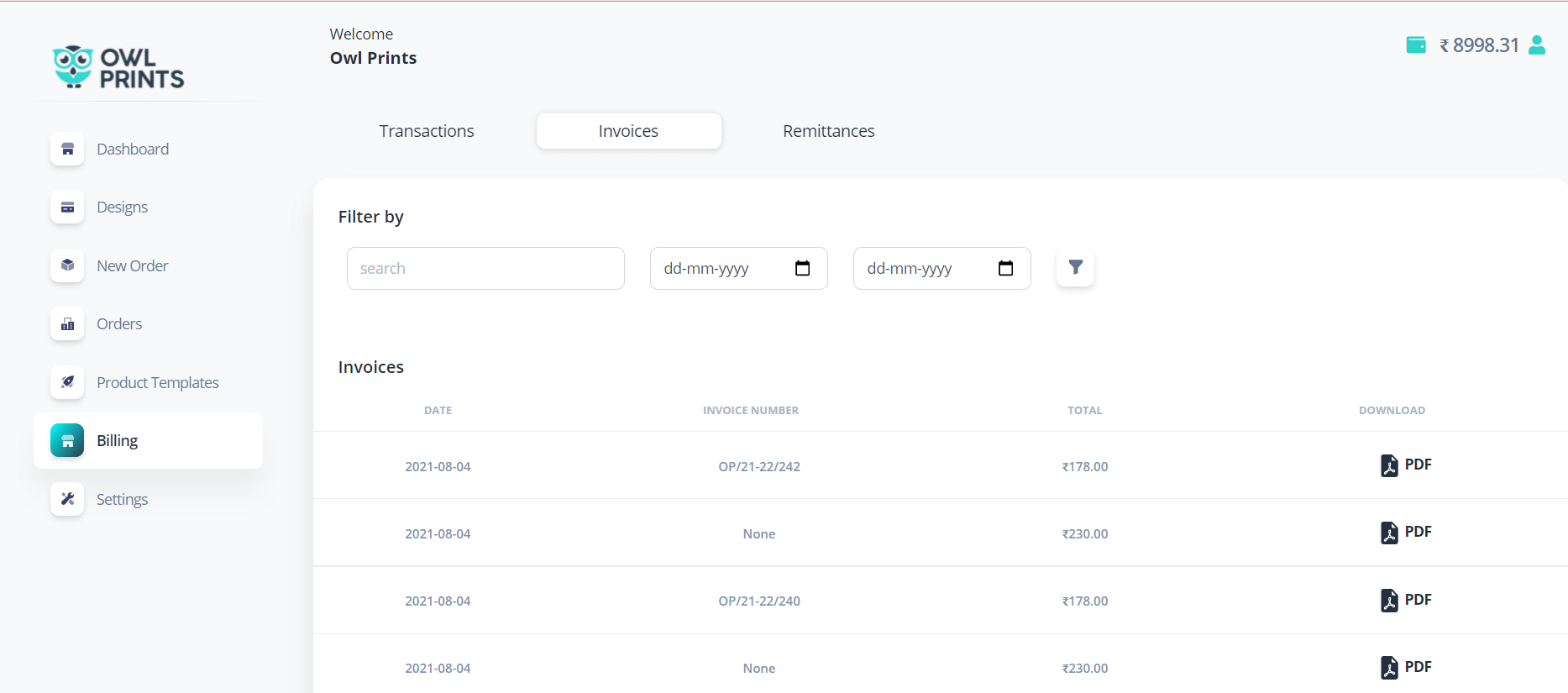Open Settings from the sidebar
The width and height of the screenshot is (1568, 693).
point(122,499)
